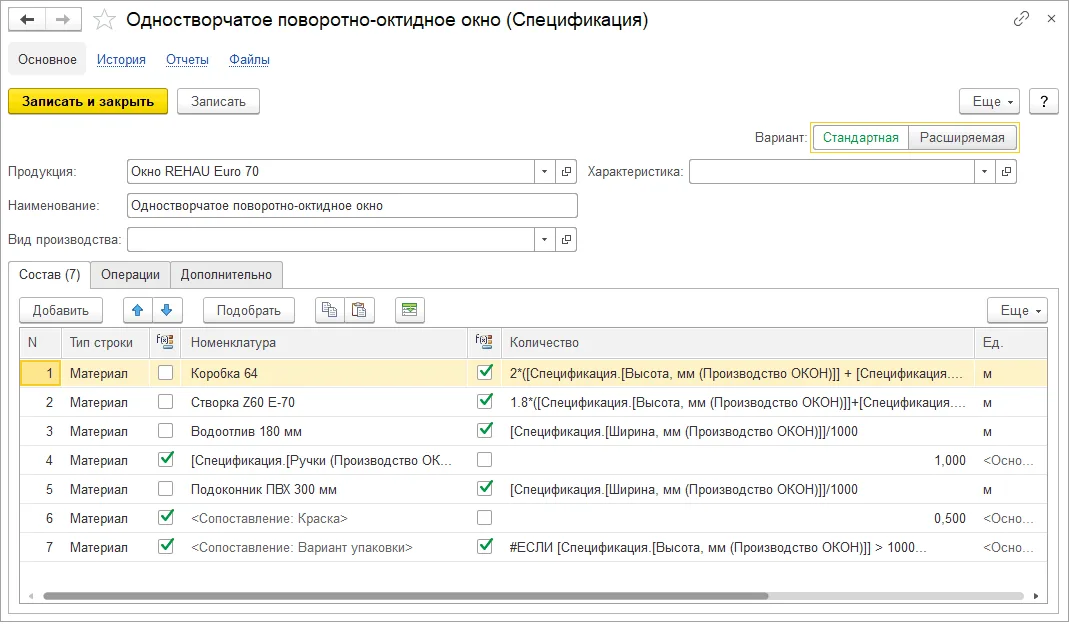Open the Отчеты section
Viewport: 1069px width, 642px height.
(x=187, y=60)
